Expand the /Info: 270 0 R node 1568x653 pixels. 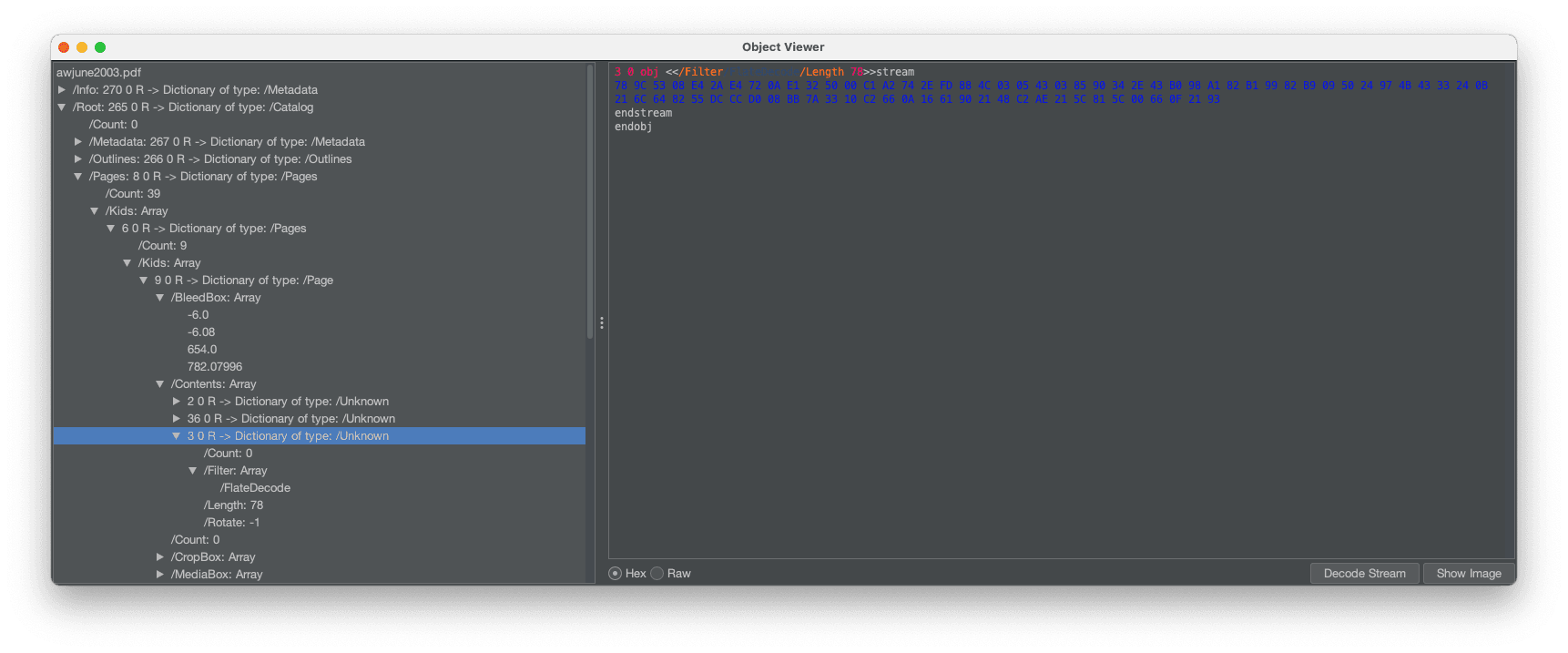[62, 90]
